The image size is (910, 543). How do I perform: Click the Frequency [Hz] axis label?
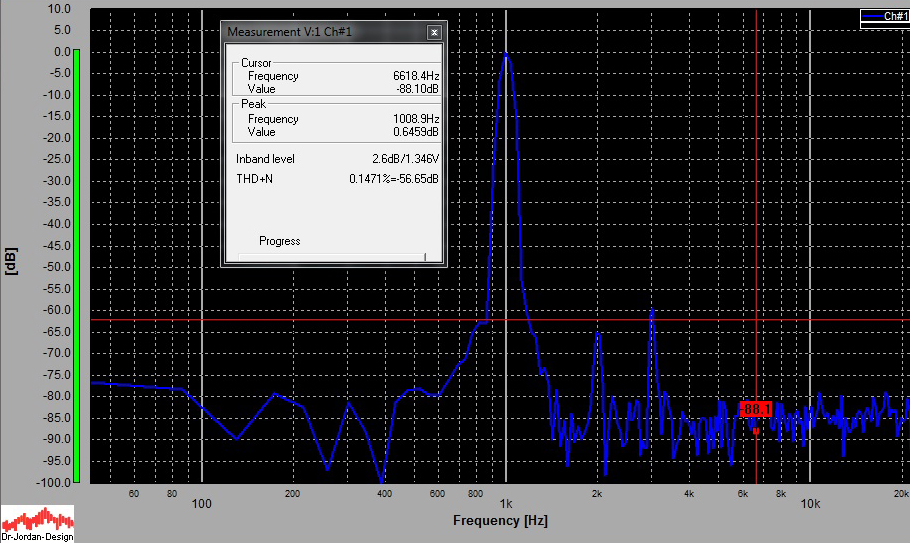[500, 521]
